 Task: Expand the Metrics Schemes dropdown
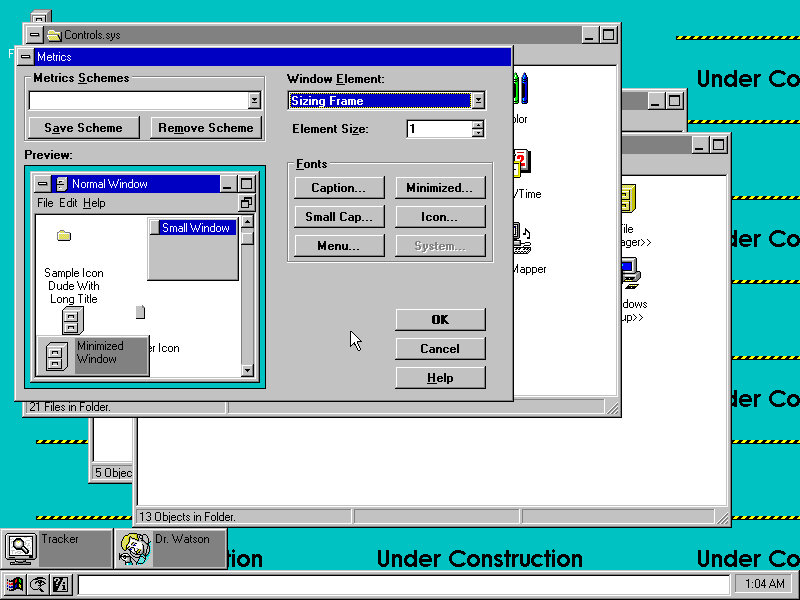[x=254, y=100]
